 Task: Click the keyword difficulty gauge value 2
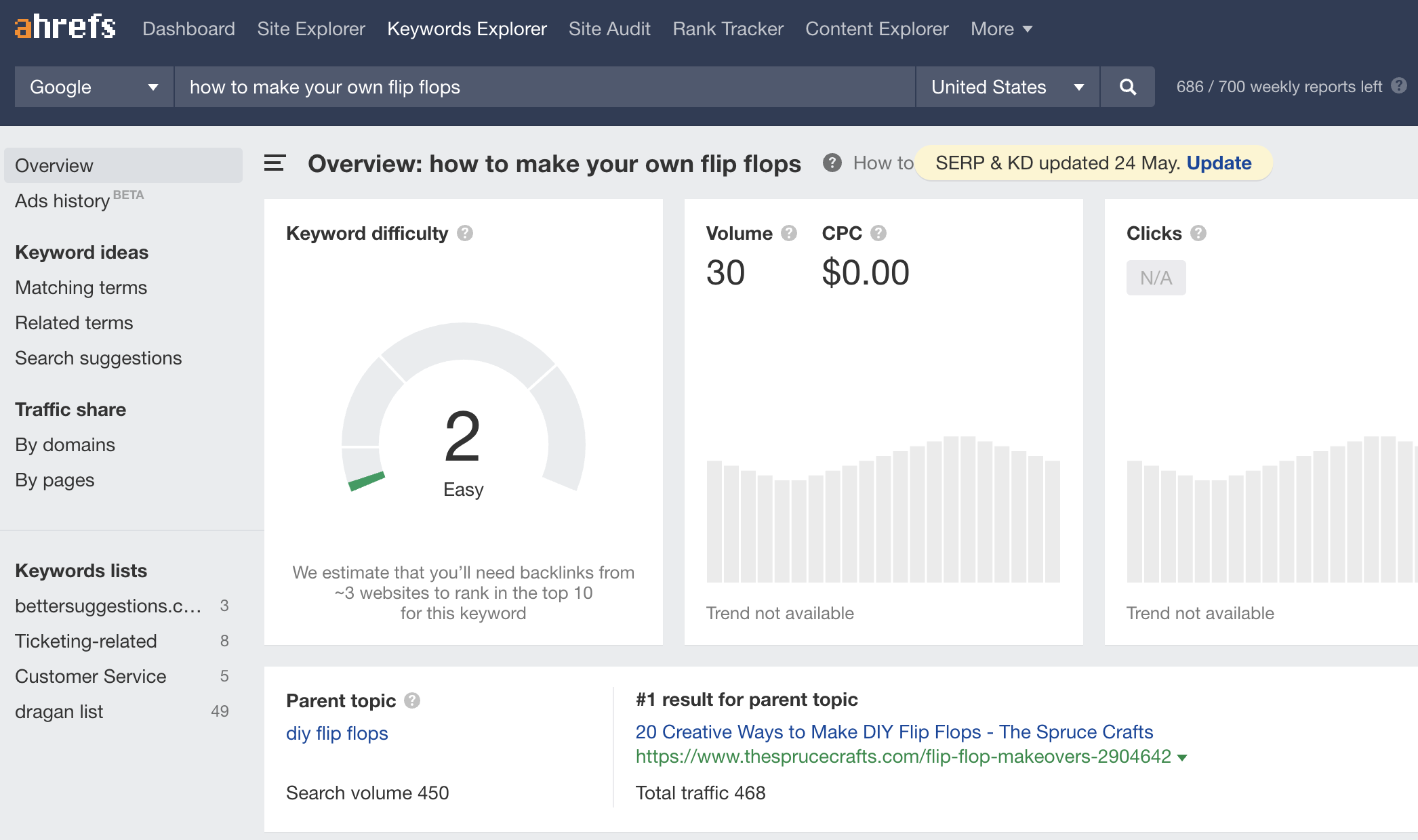pyautogui.click(x=463, y=437)
